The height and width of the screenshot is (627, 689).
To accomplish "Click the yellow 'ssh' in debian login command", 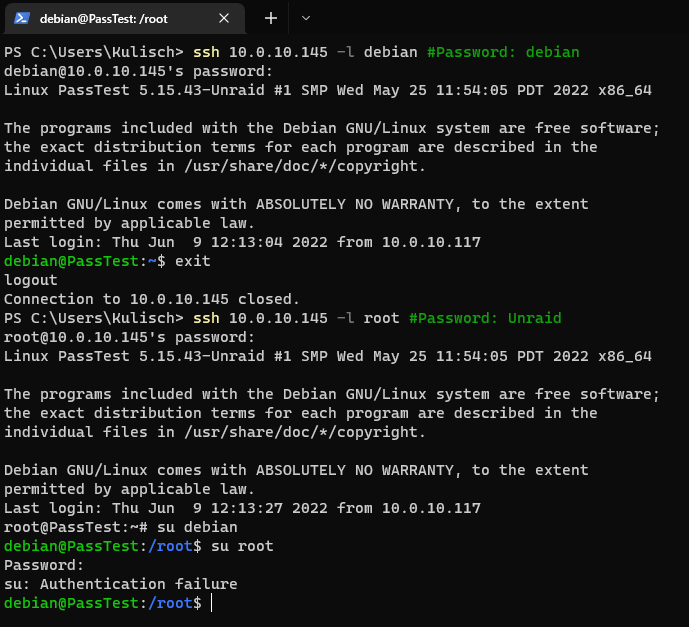I will tap(206, 52).
